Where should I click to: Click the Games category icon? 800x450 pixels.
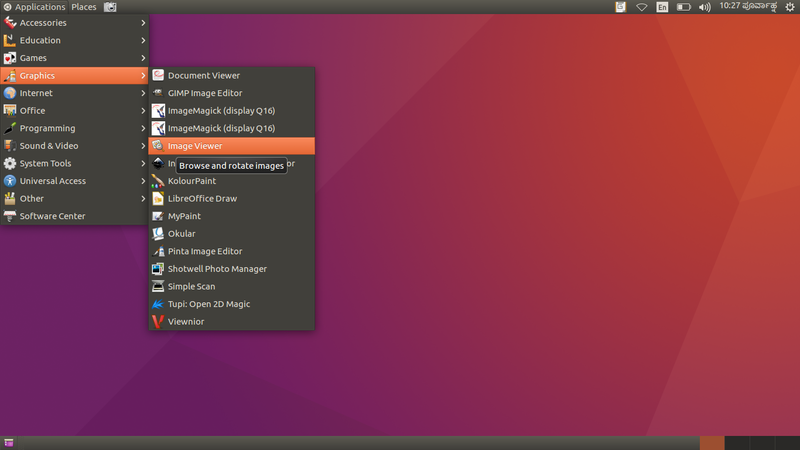point(10,58)
